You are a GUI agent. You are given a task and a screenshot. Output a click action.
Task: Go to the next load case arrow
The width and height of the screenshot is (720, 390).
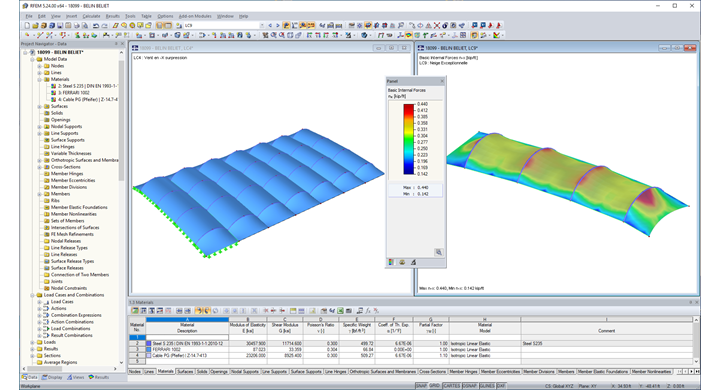click(x=277, y=26)
